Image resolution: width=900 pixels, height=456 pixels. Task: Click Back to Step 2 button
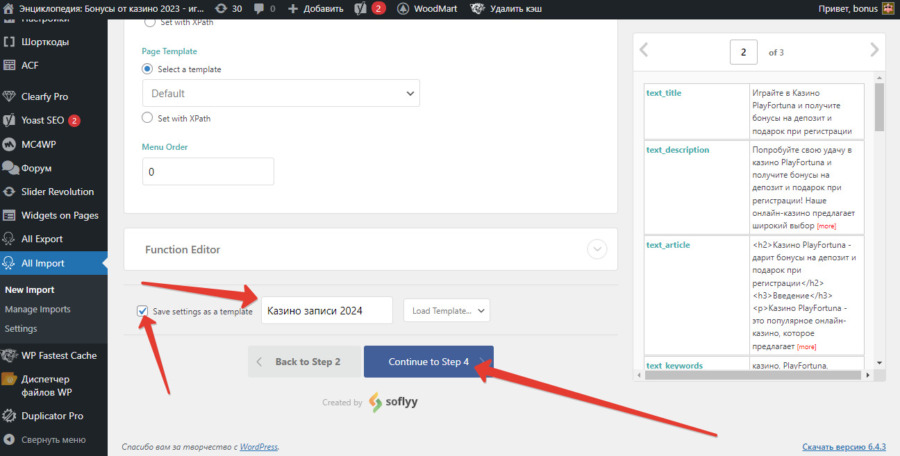point(304,361)
